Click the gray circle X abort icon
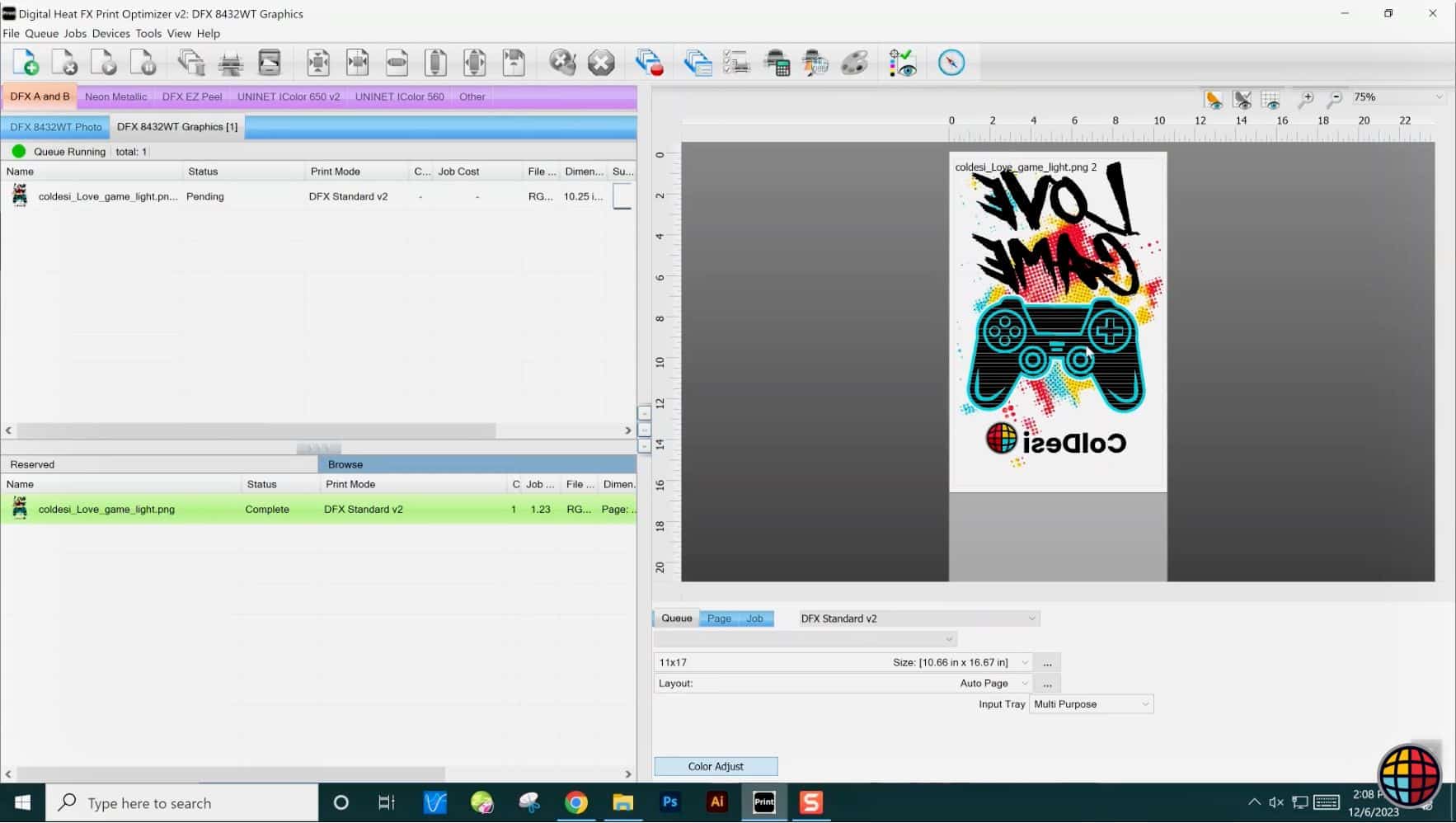This screenshot has width=1456, height=823. 601,63
